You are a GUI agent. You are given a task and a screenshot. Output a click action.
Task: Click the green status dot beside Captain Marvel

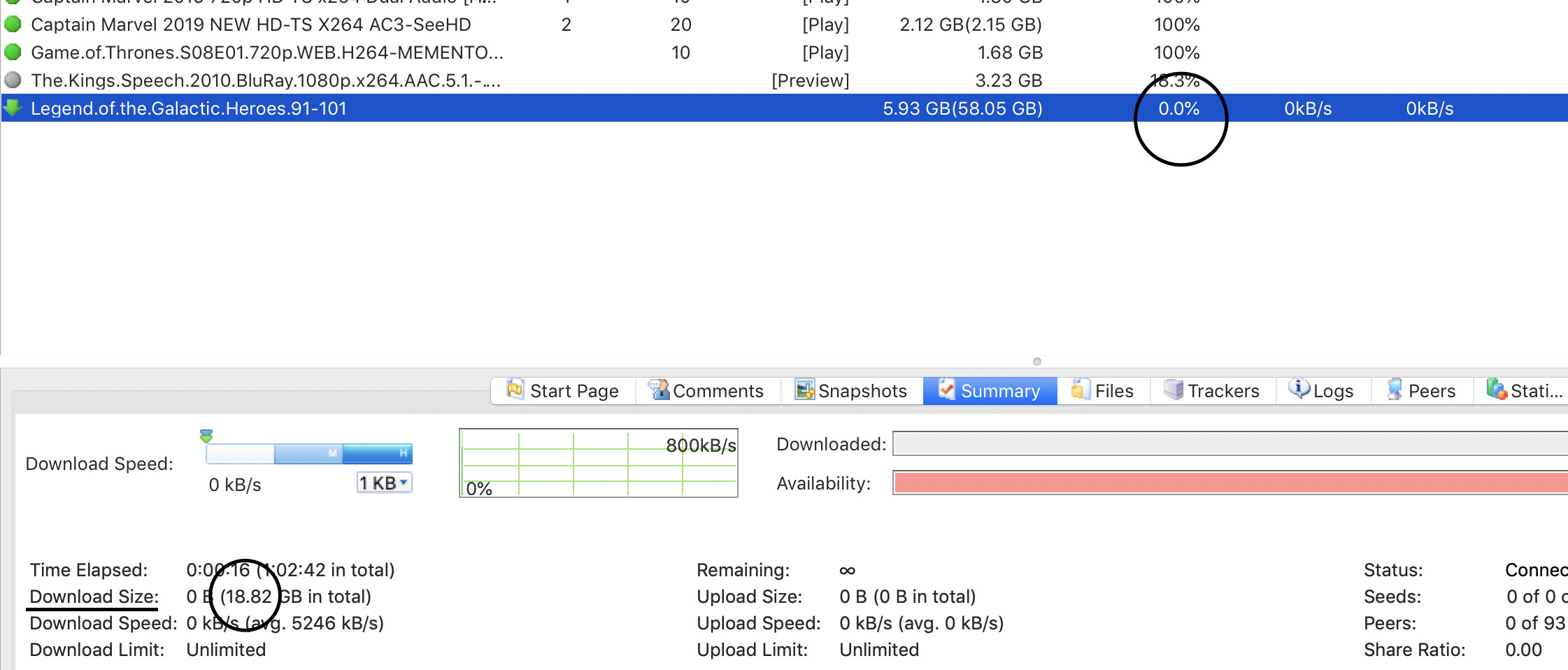[x=13, y=24]
